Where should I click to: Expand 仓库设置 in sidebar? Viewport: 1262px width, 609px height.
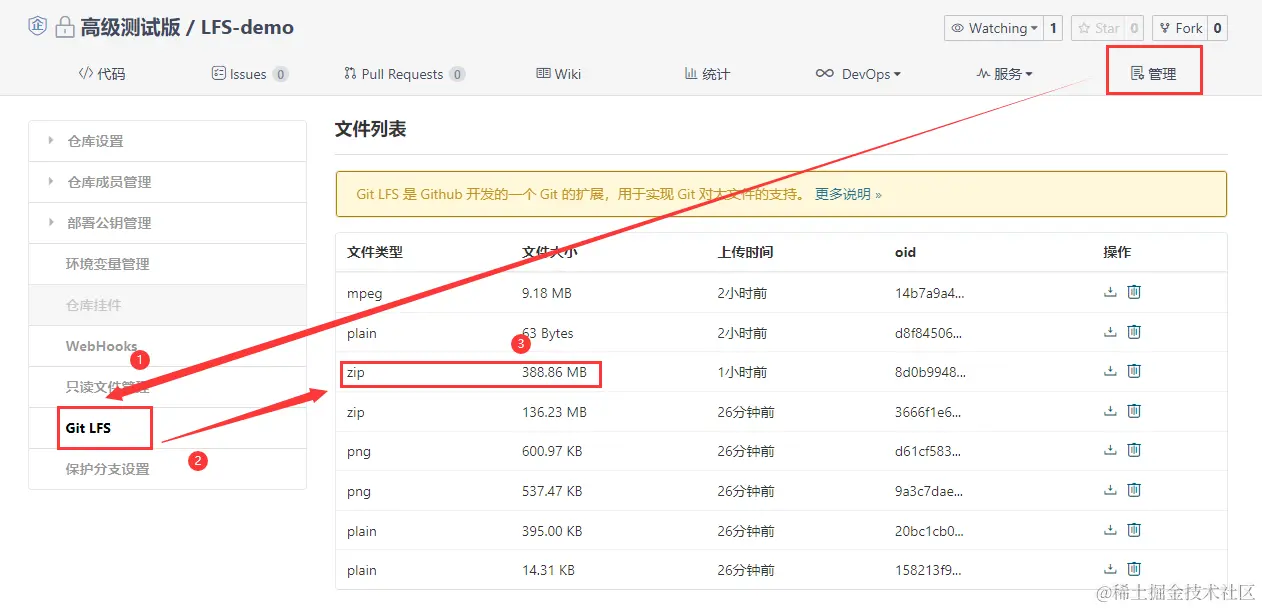(167, 141)
